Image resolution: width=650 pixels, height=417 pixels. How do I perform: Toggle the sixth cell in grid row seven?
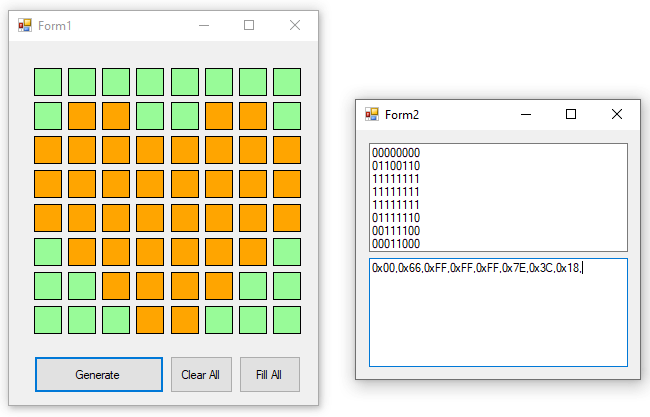219,286
